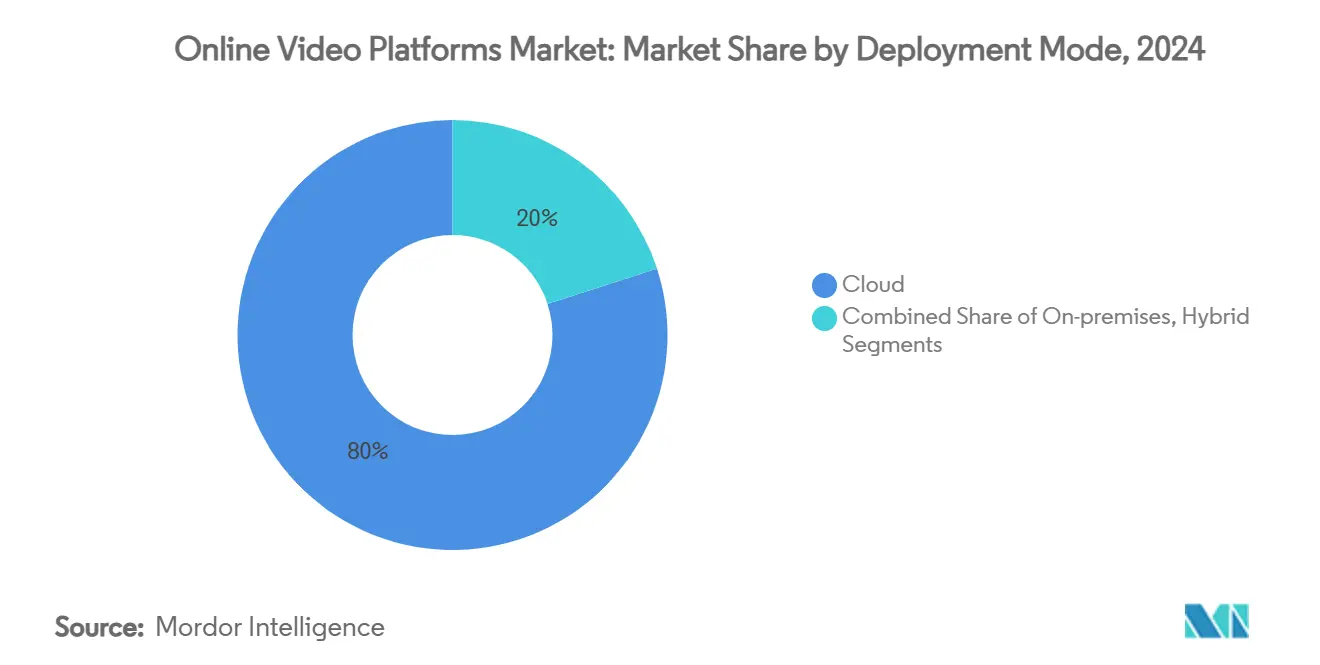
Task: Toggle the Combined Share legend label
Action: pyautogui.click(x=1046, y=331)
